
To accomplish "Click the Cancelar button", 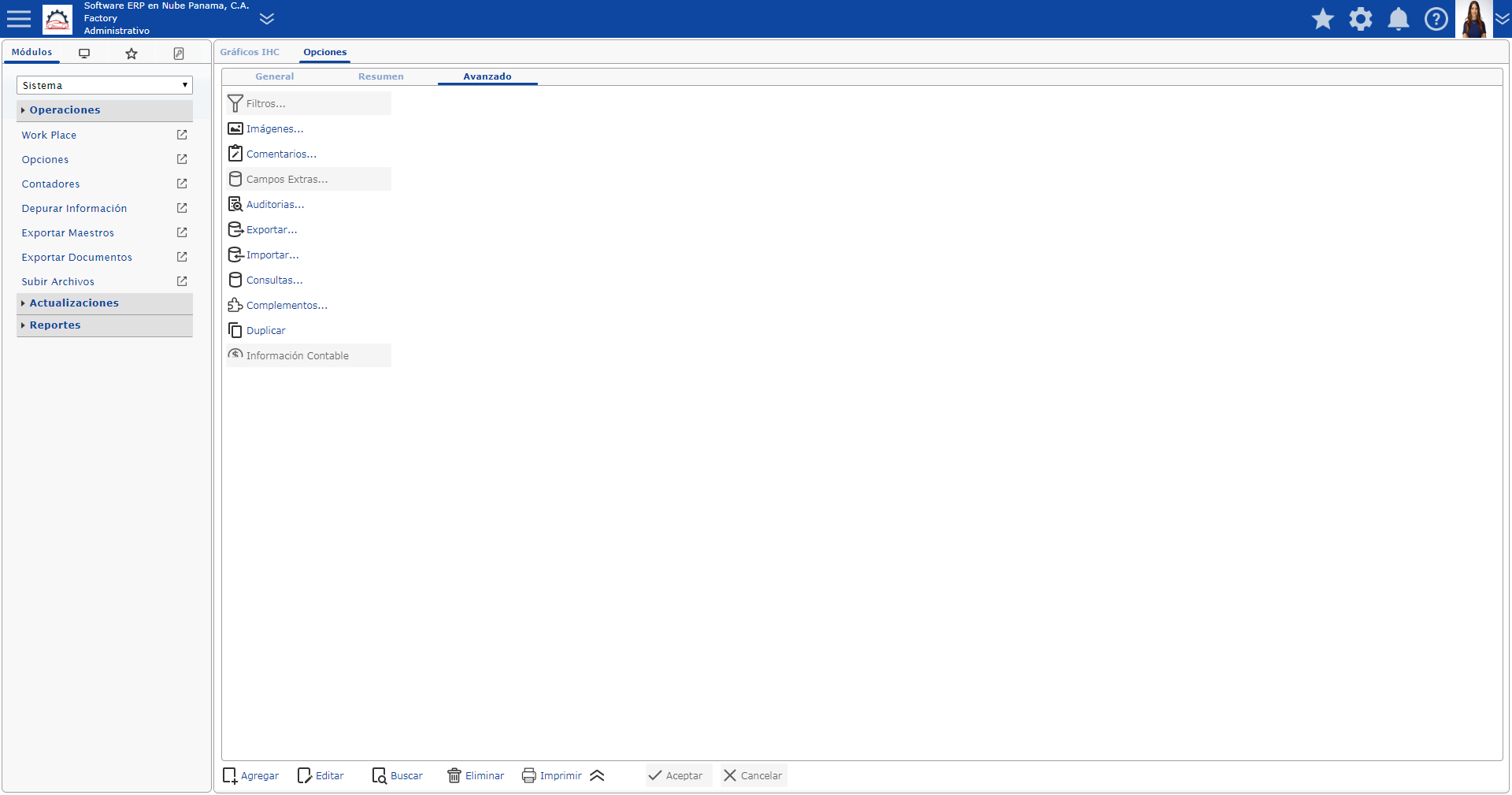I will pos(754,776).
